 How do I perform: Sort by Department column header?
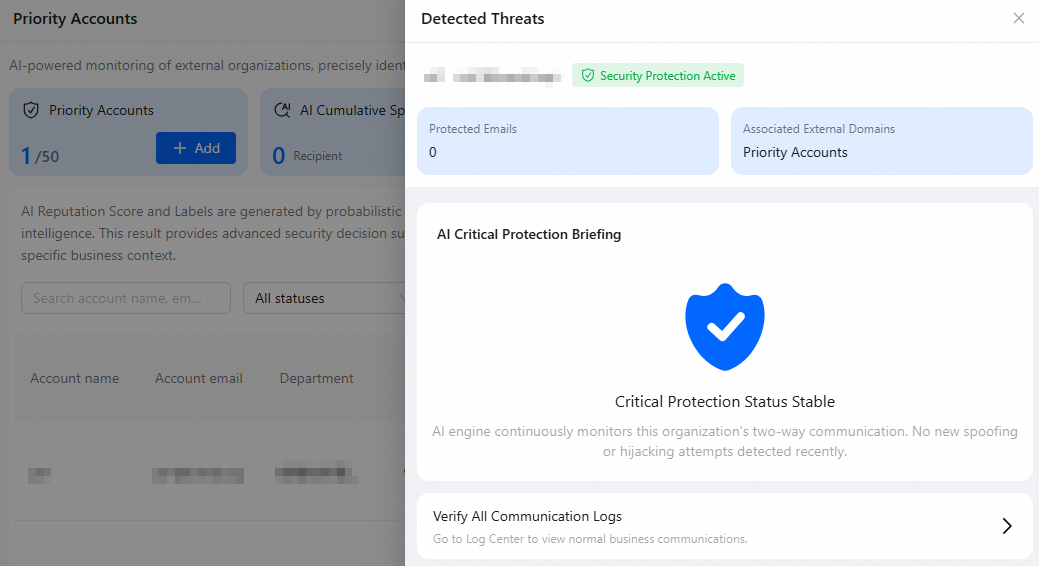click(x=316, y=378)
